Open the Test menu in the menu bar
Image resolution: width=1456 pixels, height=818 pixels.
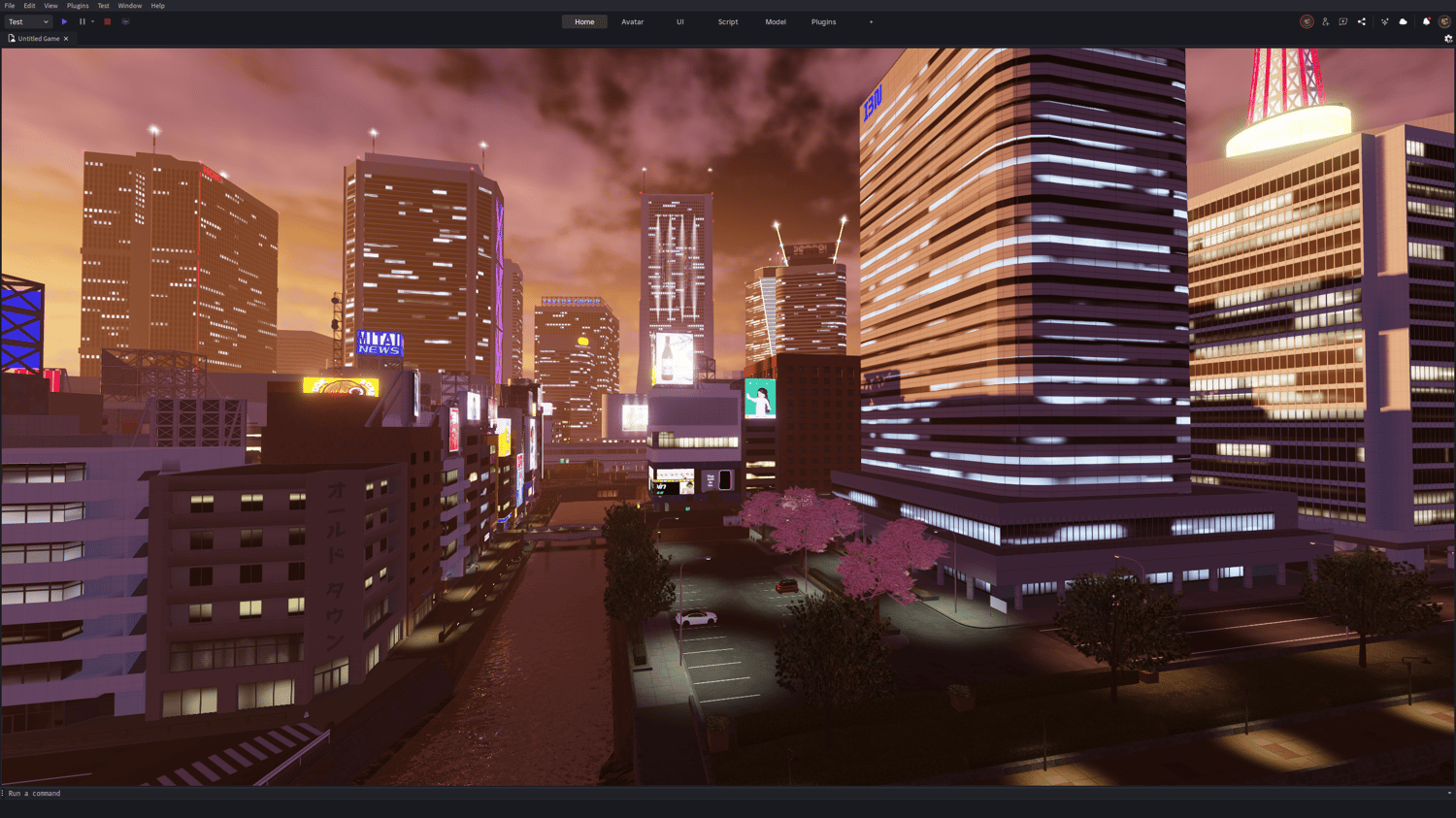click(x=103, y=6)
